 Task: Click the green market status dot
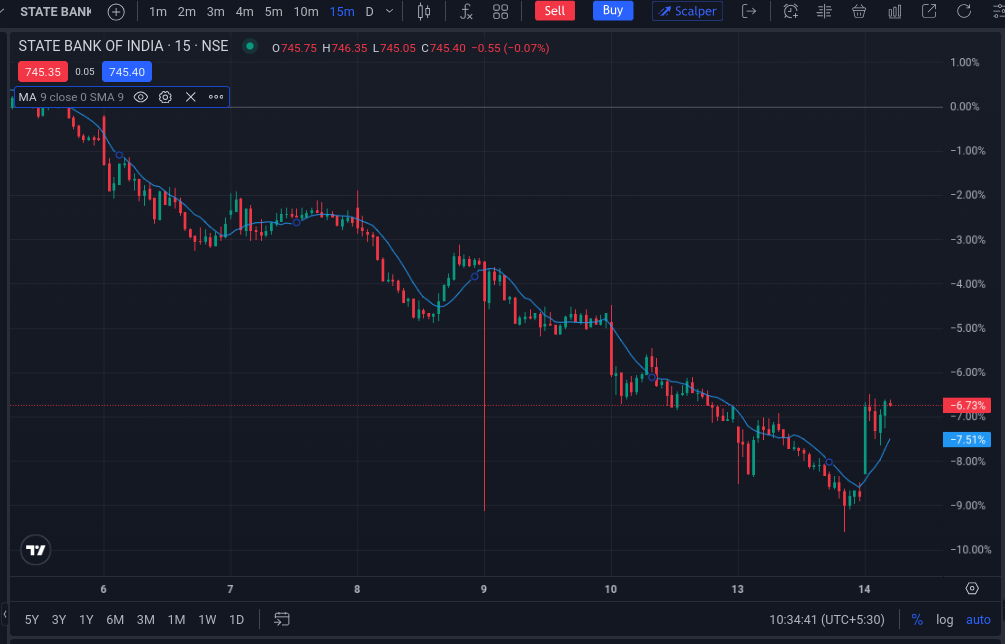pyautogui.click(x=250, y=46)
